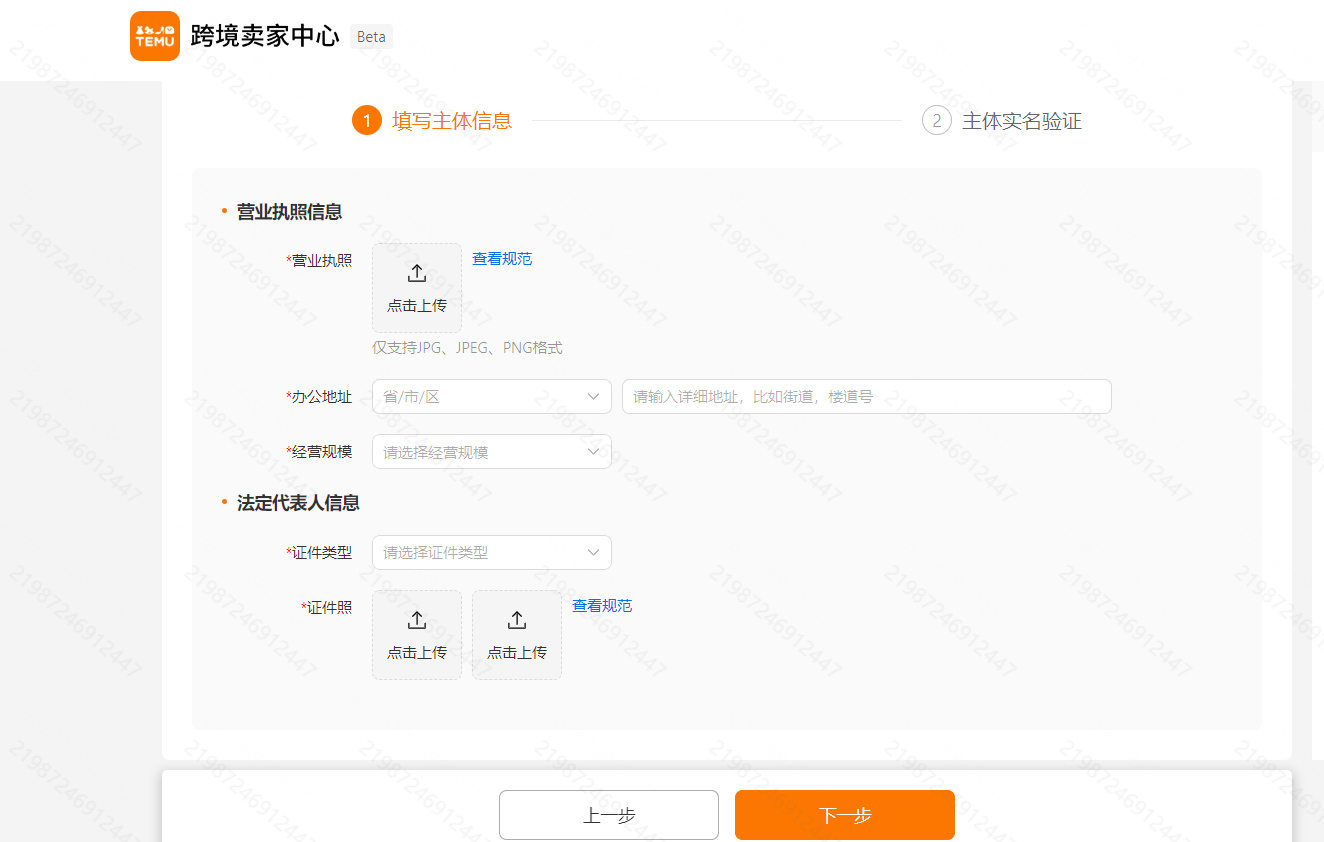Click the step 1 circle indicator
This screenshot has height=842, width=1324.
tap(367, 120)
